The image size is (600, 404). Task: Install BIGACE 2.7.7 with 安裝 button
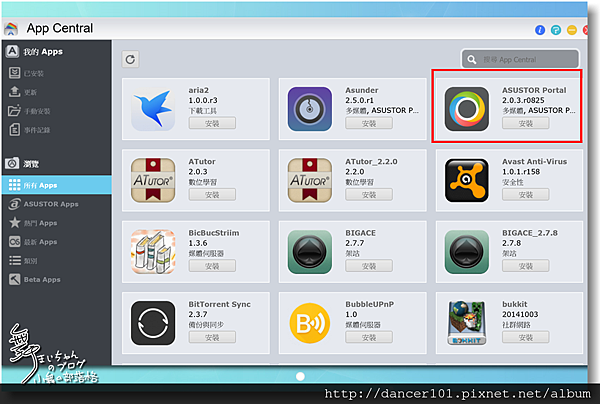click(x=369, y=266)
